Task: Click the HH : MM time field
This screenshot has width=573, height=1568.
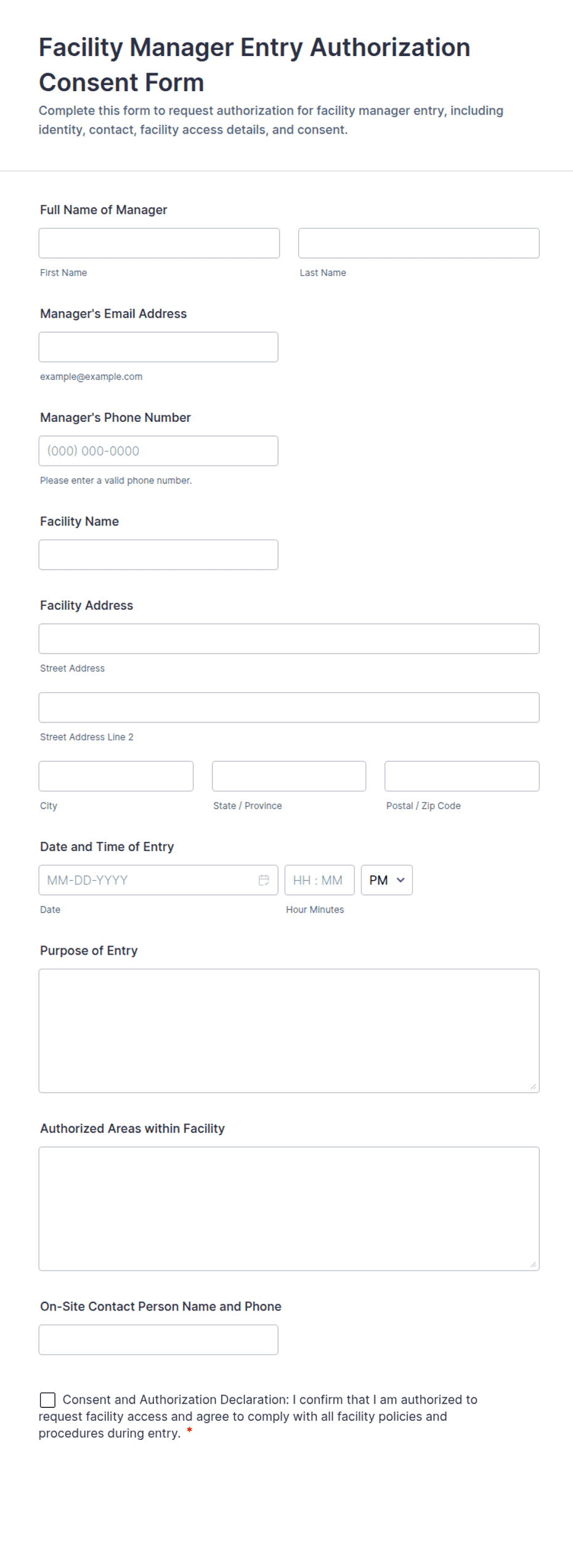Action: pyautogui.click(x=319, y=880)
